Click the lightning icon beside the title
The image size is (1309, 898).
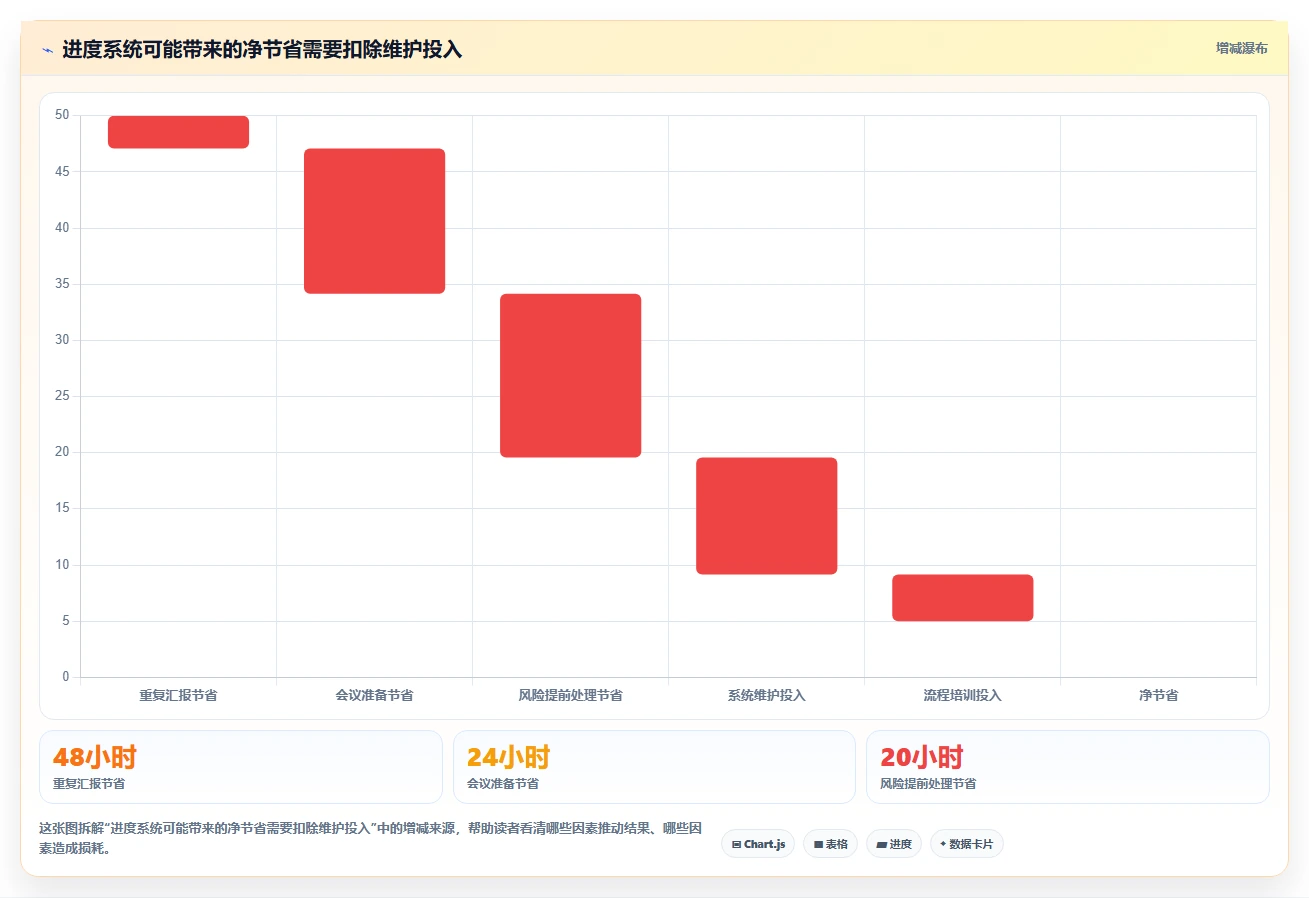click(47, 50)
